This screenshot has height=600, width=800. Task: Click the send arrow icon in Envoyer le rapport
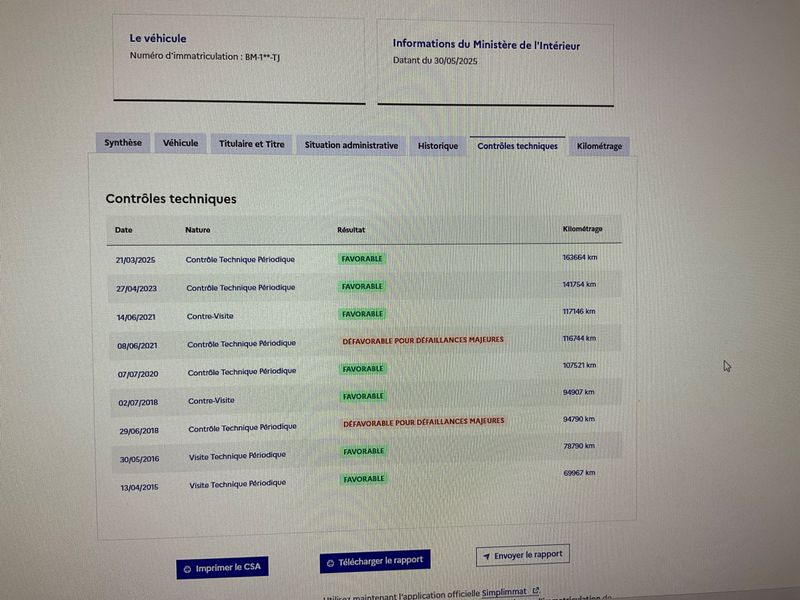pos(486,557)
